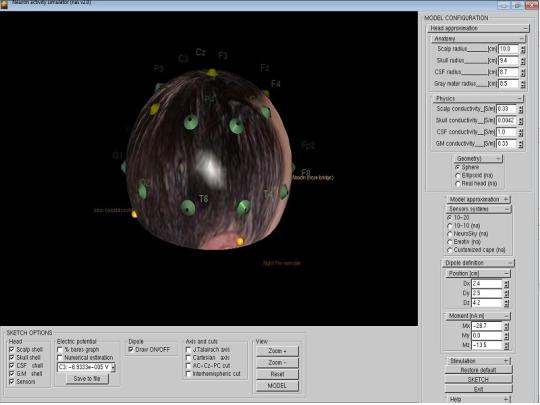The width and height of the screenshot is (540, 405).
Task: Click the yellow right pre-auricular fiducial marker
Action: coord(240,241)
